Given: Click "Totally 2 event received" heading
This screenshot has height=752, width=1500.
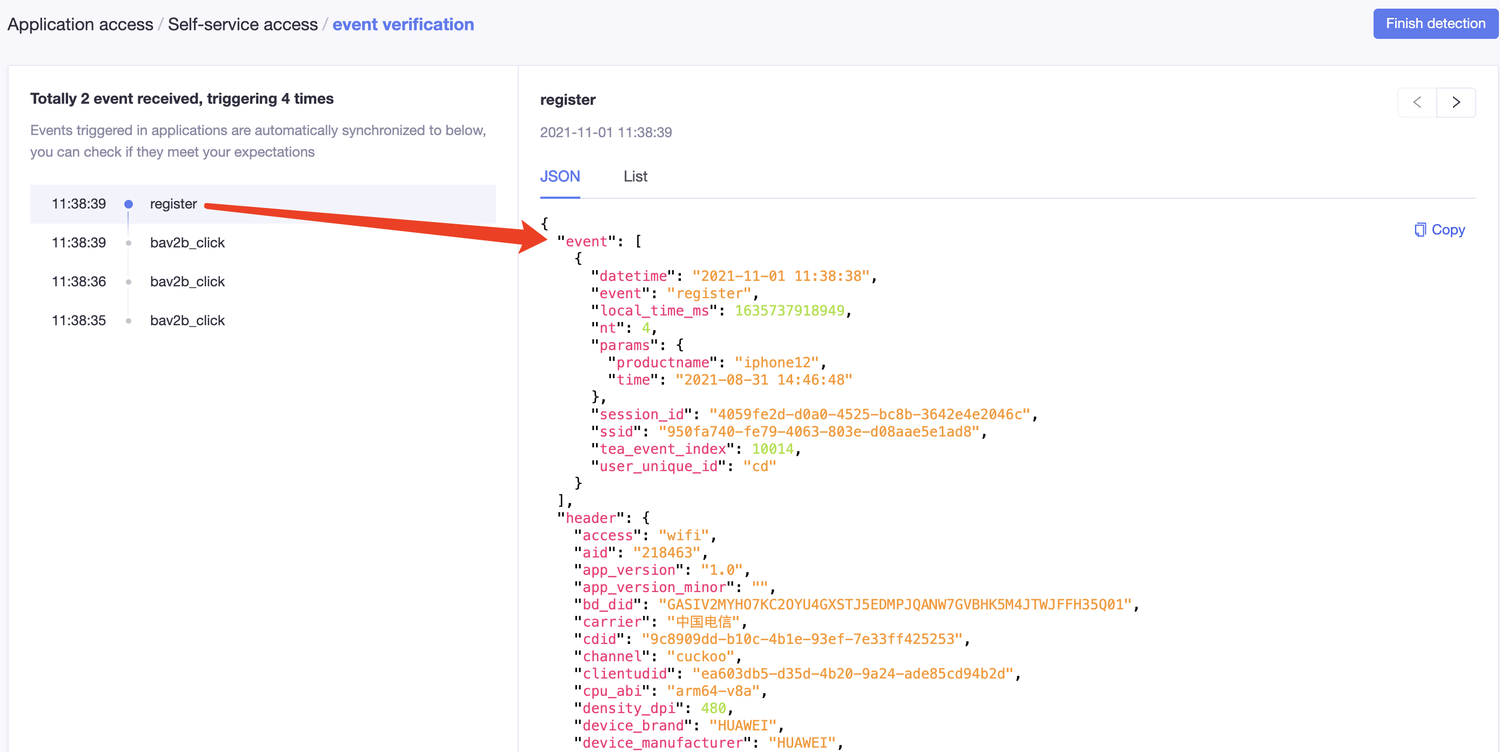Looking at the screenshot, I should [x=182, y=99].
